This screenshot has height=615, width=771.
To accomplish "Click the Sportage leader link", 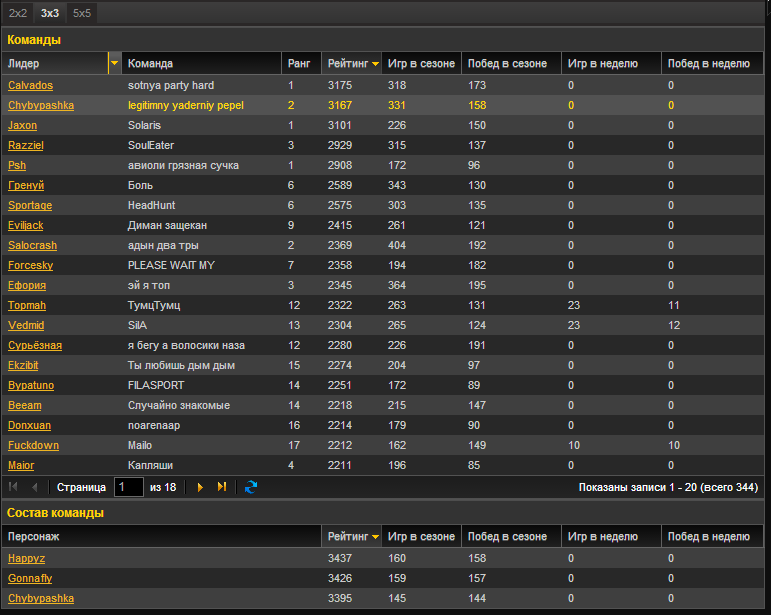I will click(x=30, y=205).
